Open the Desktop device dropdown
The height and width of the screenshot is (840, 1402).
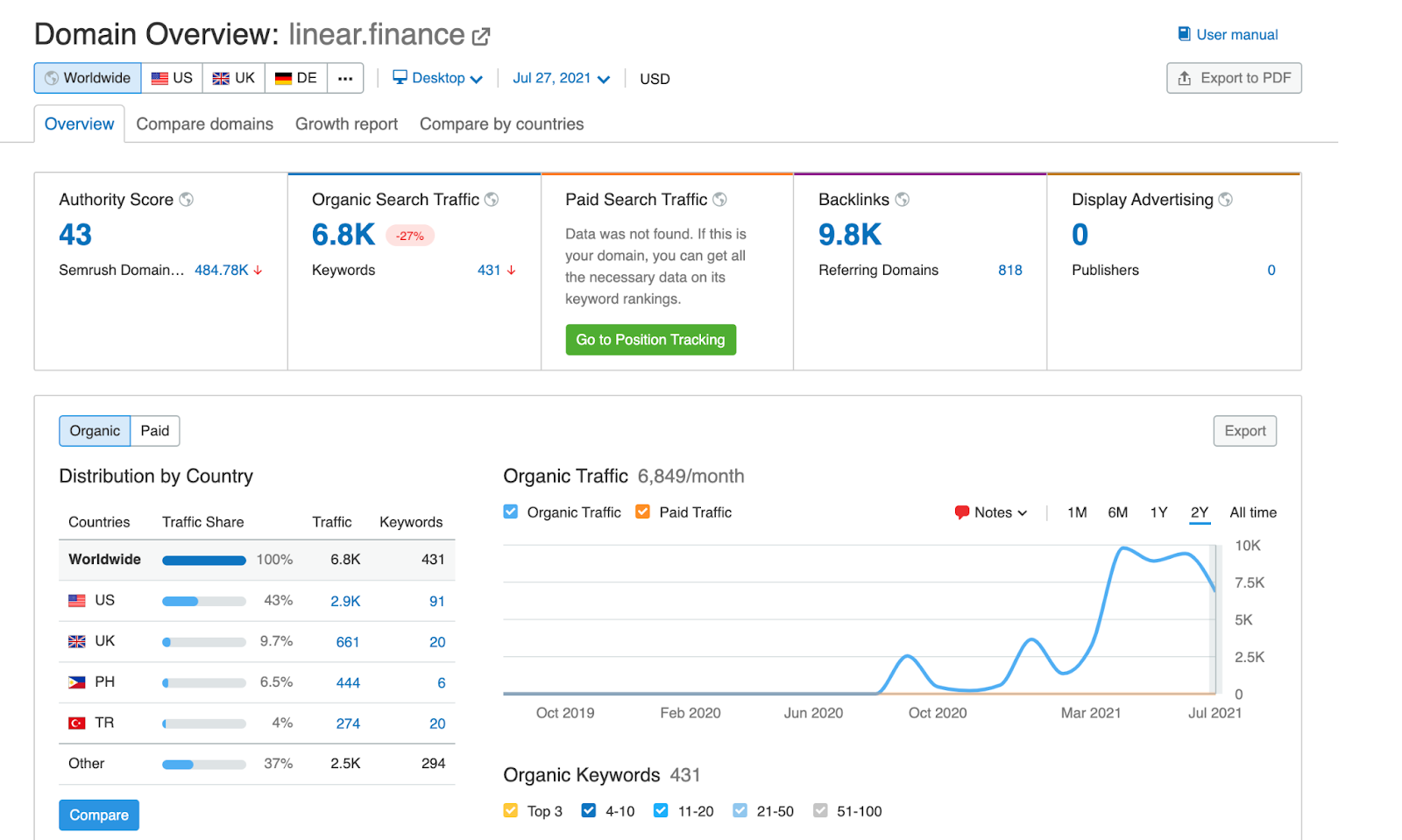[x=437, y=78]
